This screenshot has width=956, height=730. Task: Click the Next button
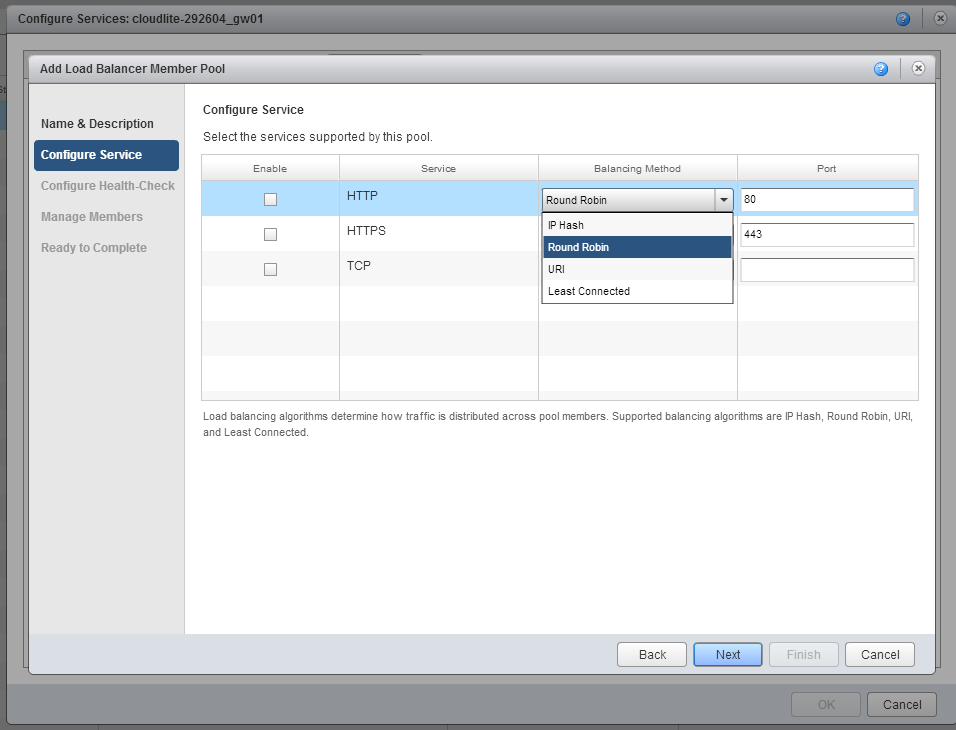(x=727, y=654)
